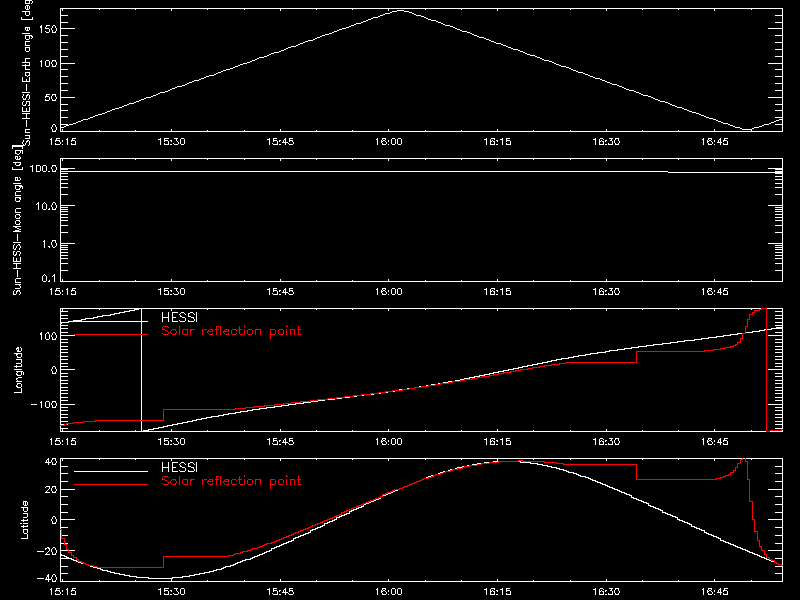The image size is (800, 600).
Task: Click 16:15 time label under Latitude plot
Action: (x=497, y=592)
